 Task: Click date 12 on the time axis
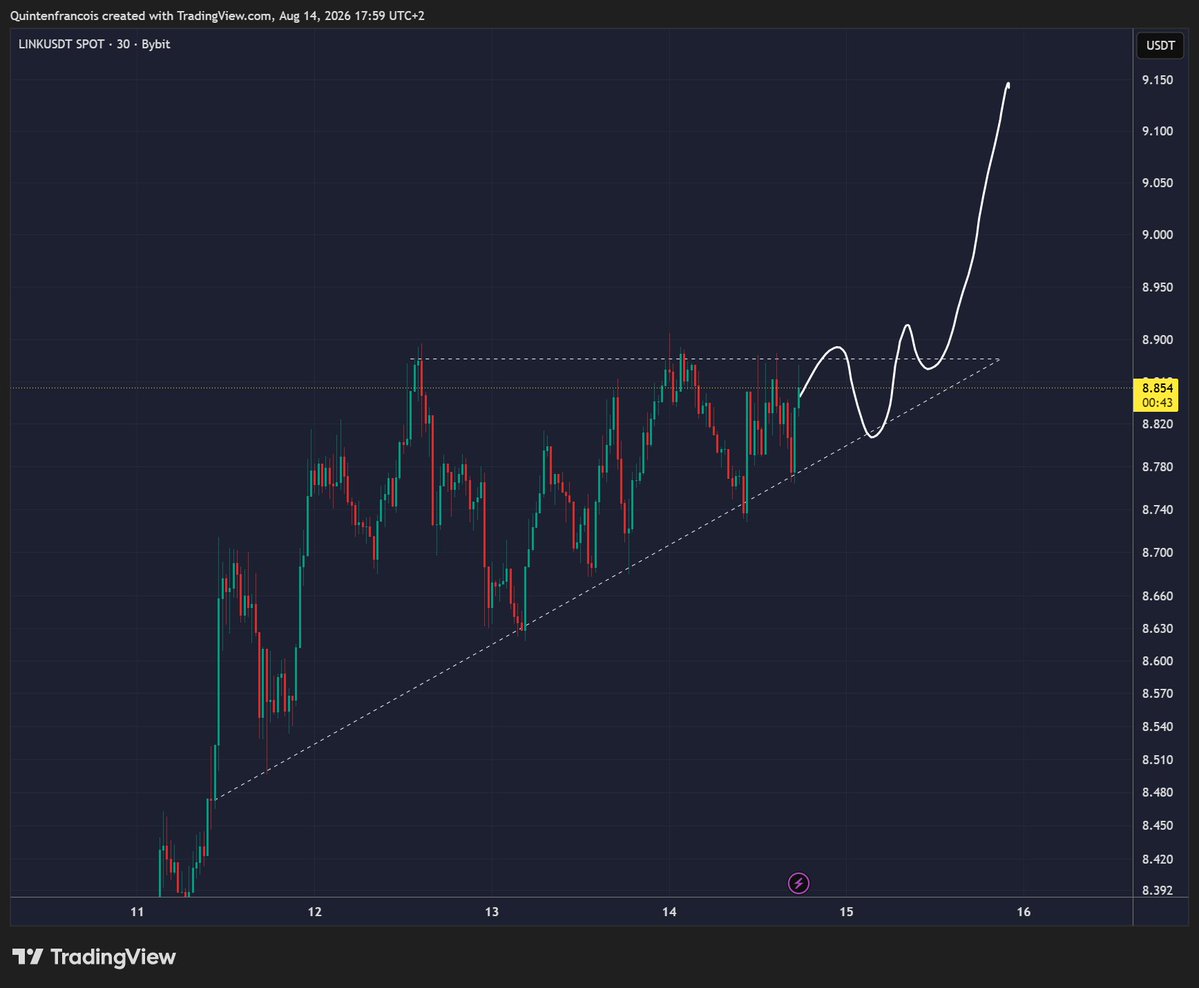314,912
